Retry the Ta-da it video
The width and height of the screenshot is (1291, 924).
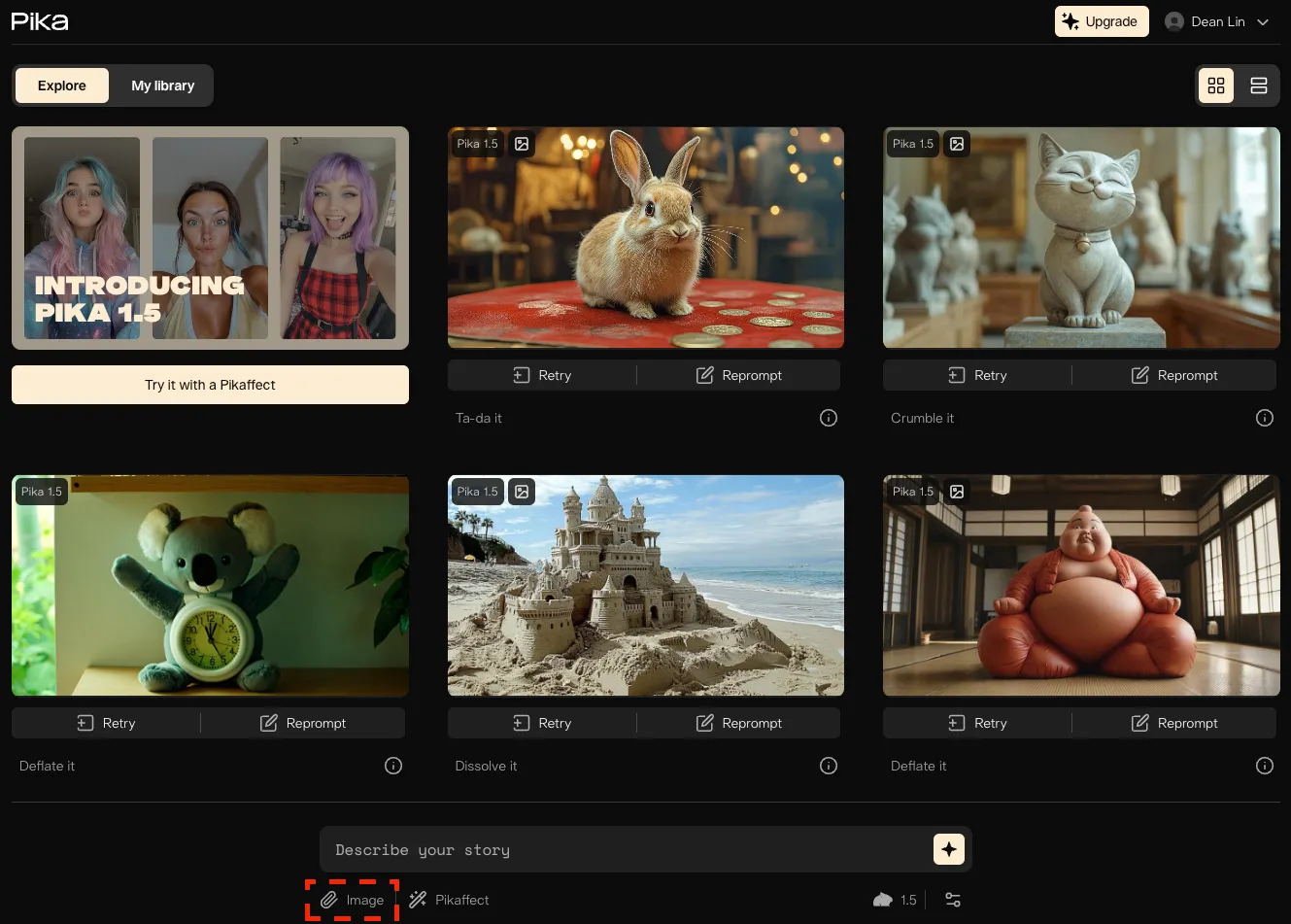[542, 375]
